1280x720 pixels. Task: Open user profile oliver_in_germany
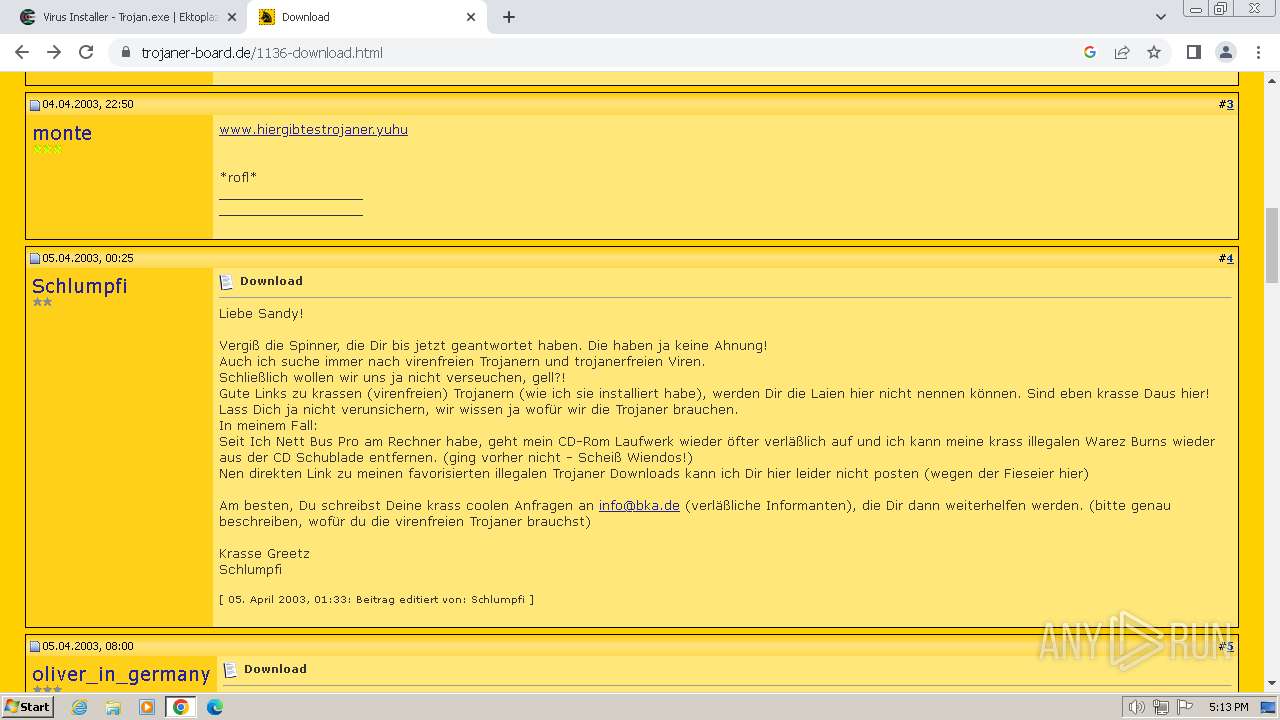pyautogui.click(x=121, y=674)
